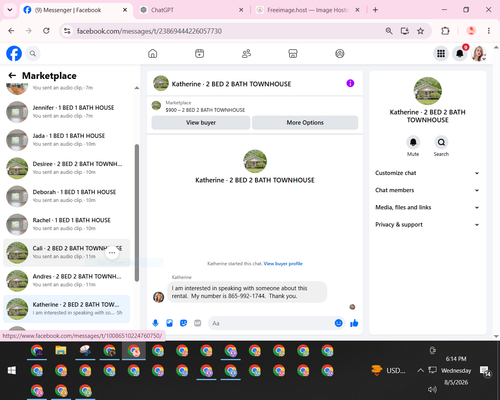Click the More Options button

305,123
